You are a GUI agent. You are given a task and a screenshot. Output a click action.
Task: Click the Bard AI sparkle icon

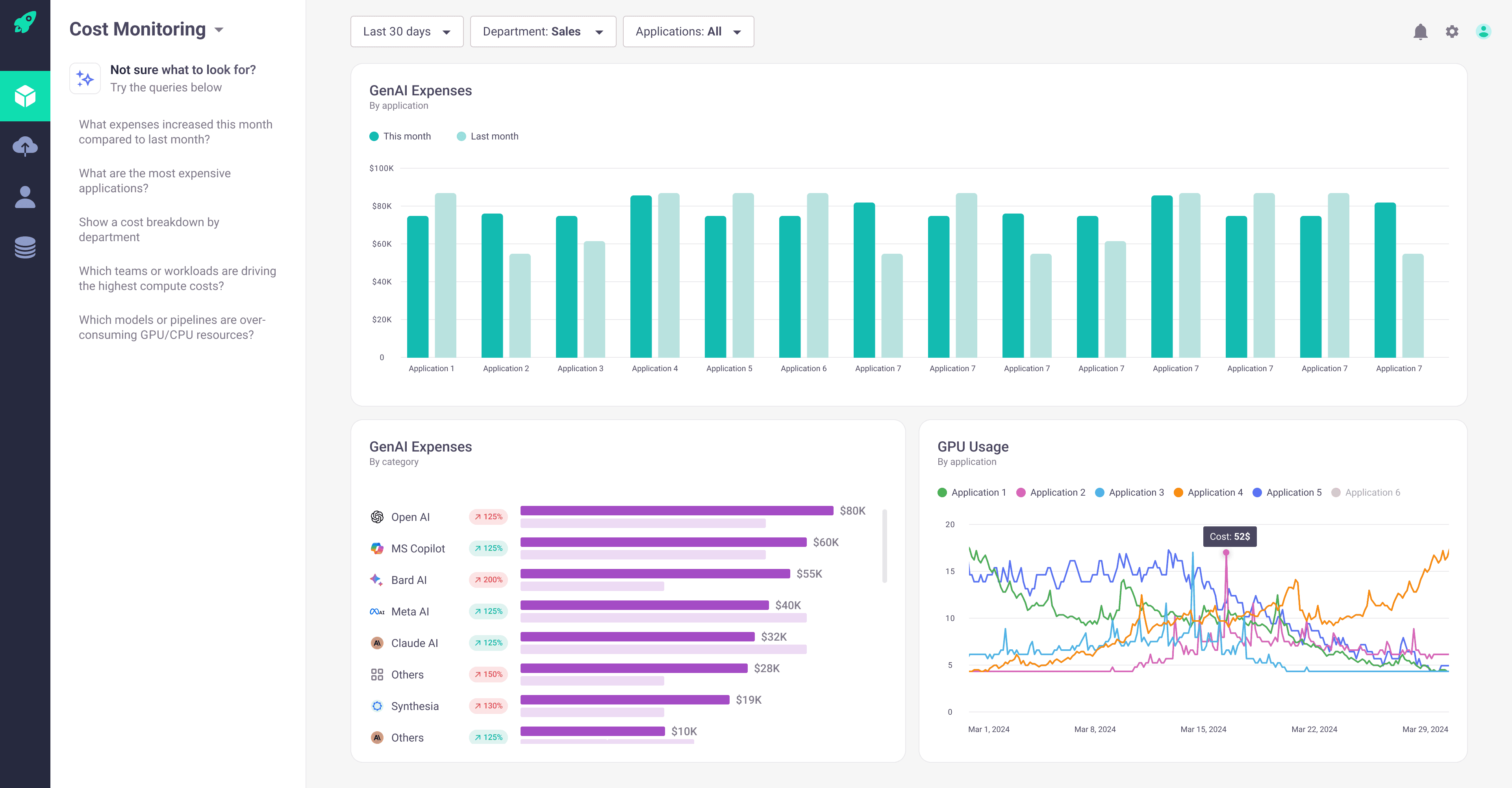pyautogui.click(x=377, y=580)
